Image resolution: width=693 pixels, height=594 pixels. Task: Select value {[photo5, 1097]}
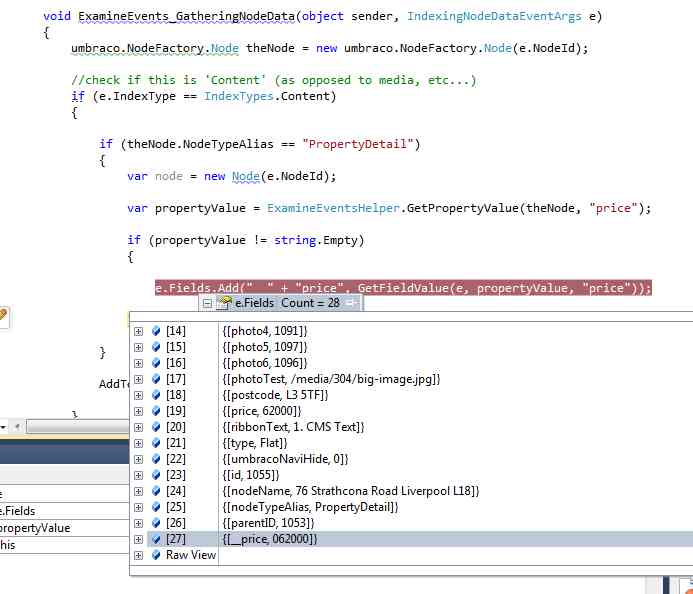click(x=265, y=347)
